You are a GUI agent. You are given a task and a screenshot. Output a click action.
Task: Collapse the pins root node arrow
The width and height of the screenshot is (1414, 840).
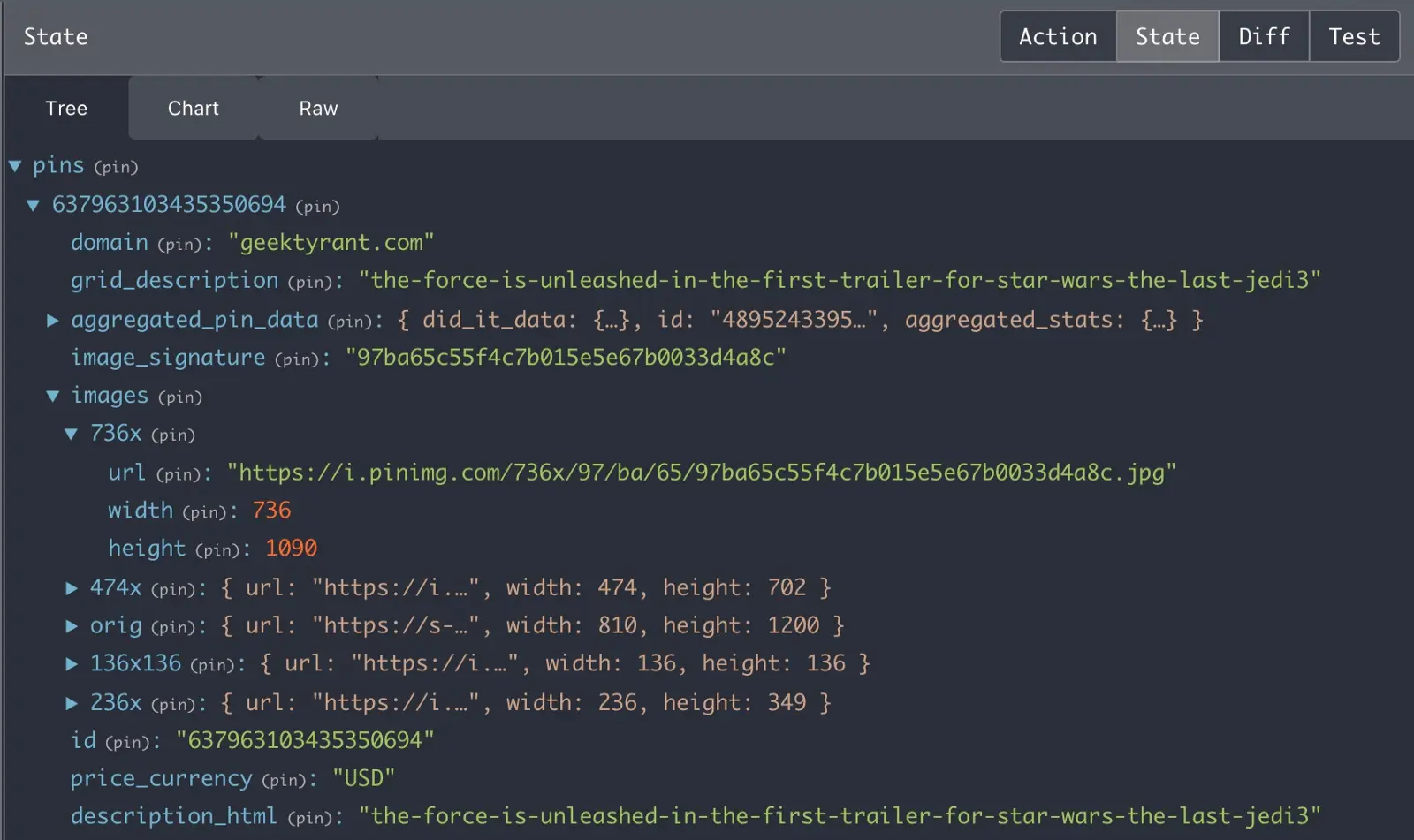(15, 166)
